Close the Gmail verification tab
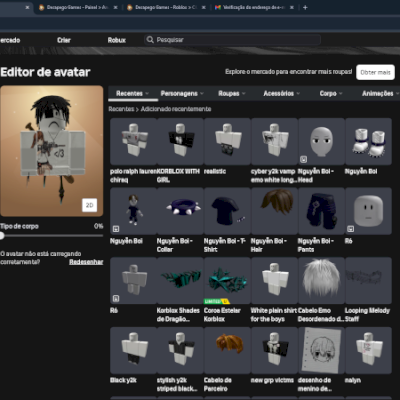 click(x=292, y=7)
